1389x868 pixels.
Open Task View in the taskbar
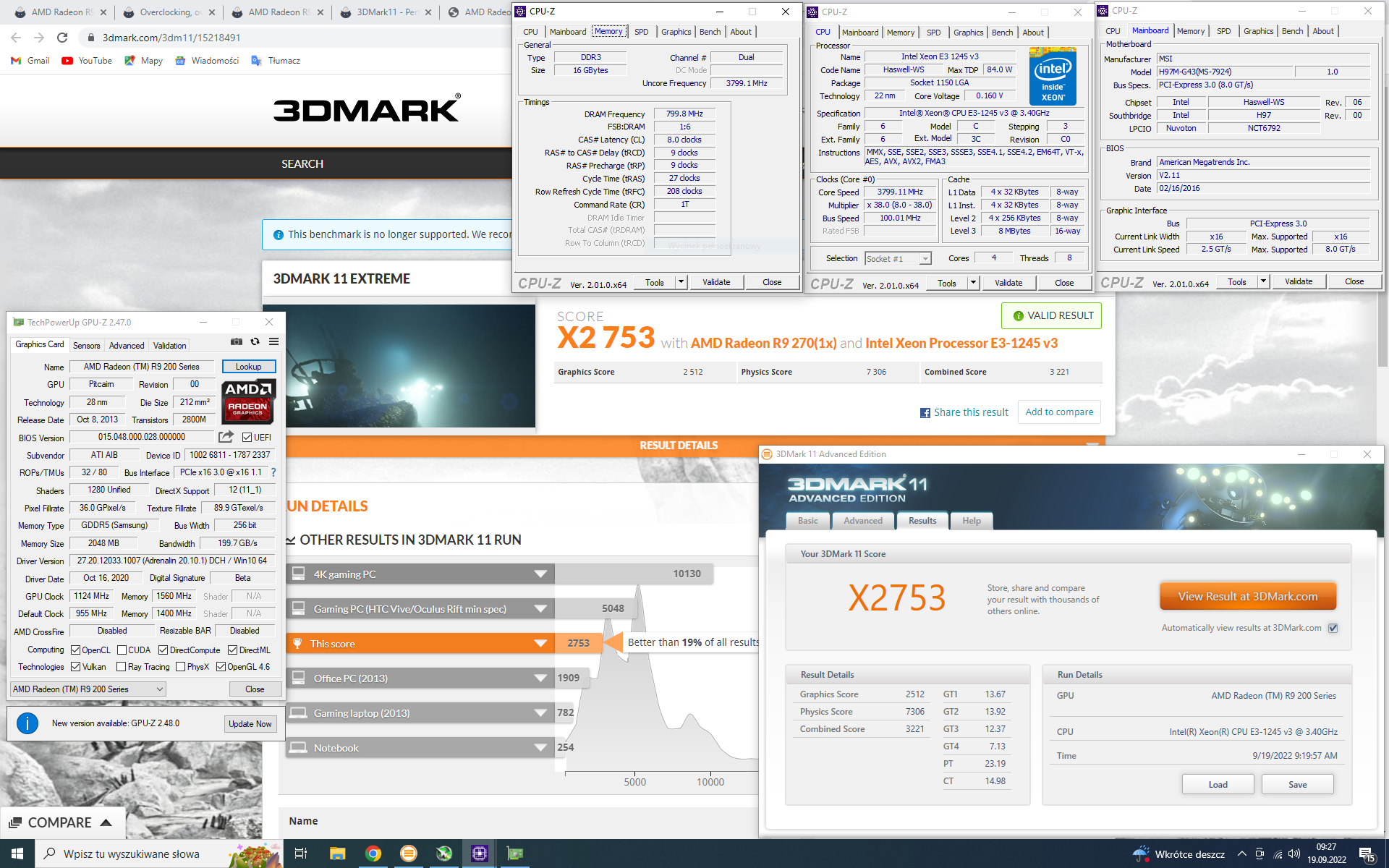coord(301,854)
